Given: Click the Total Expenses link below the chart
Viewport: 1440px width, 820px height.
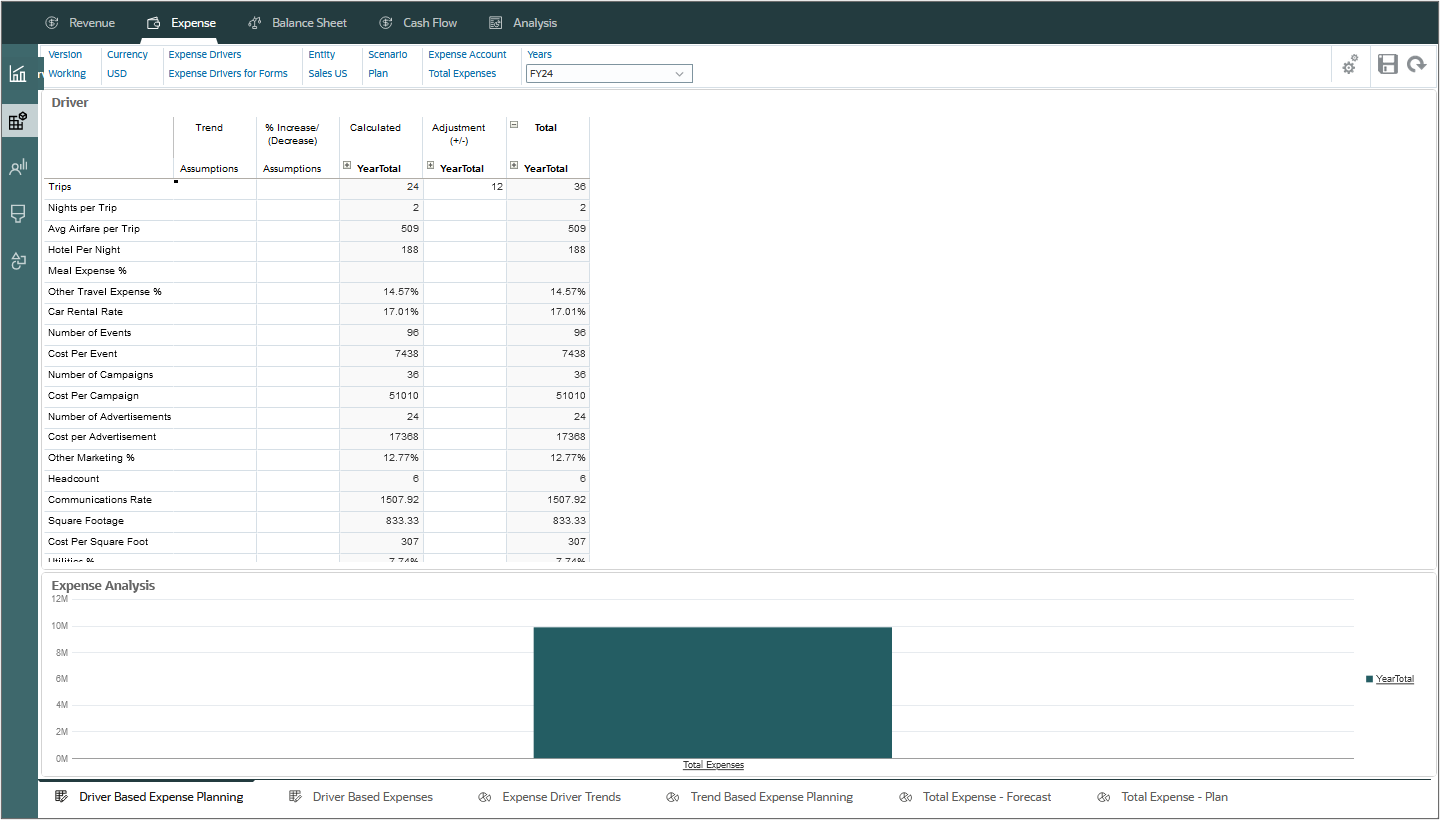Looking at the screenshot, I should tap(713, 764).
